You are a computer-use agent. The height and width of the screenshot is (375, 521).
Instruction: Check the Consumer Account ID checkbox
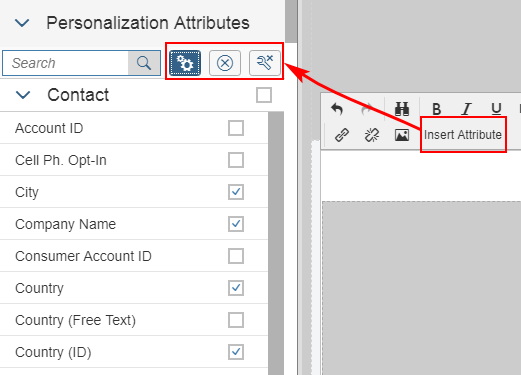236,256
